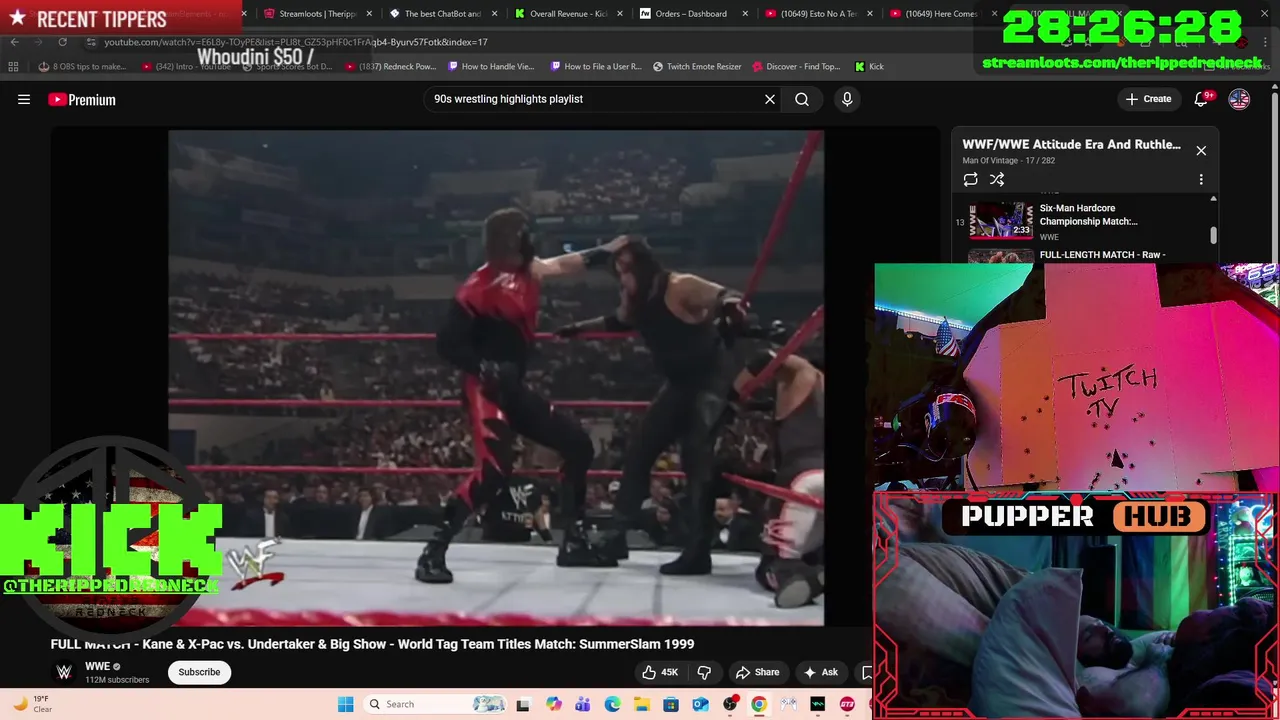
Task: Share the video
Action: pos(757,672)
